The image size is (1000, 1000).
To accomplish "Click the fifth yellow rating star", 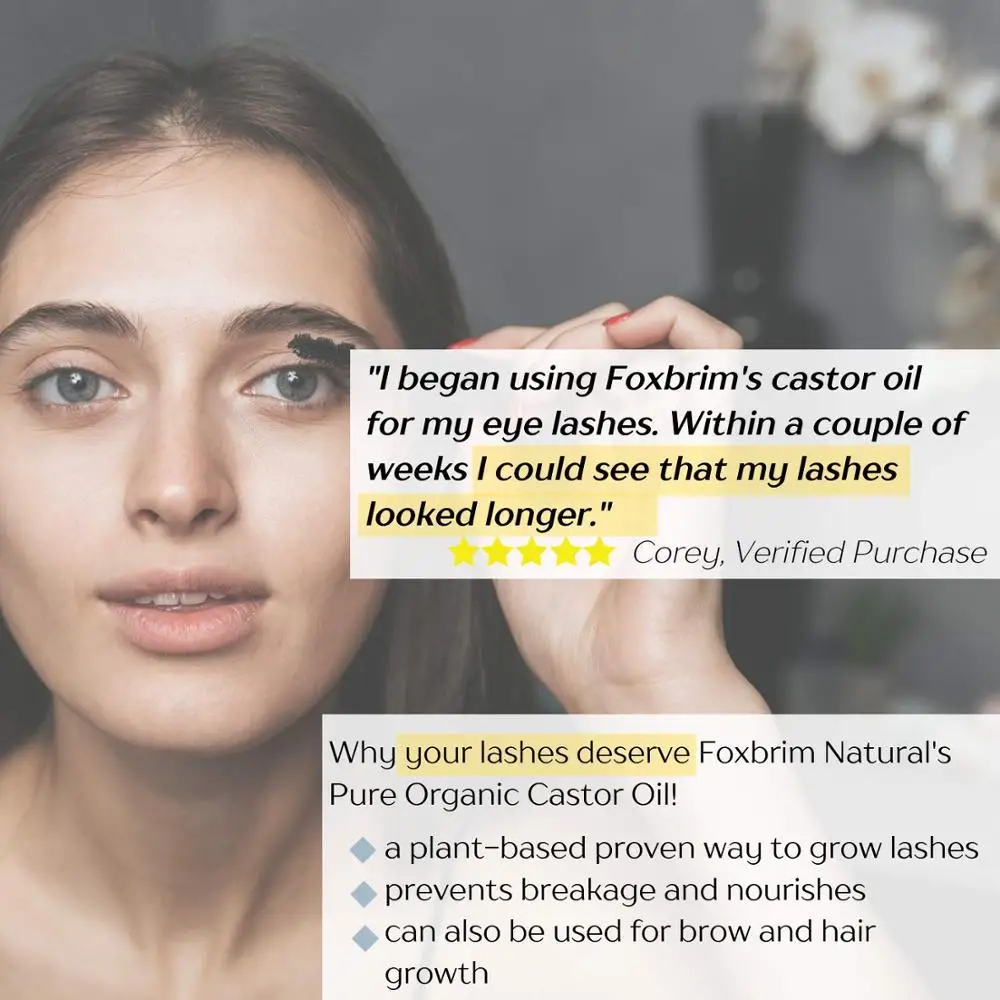I will click(x=599, y=552).
